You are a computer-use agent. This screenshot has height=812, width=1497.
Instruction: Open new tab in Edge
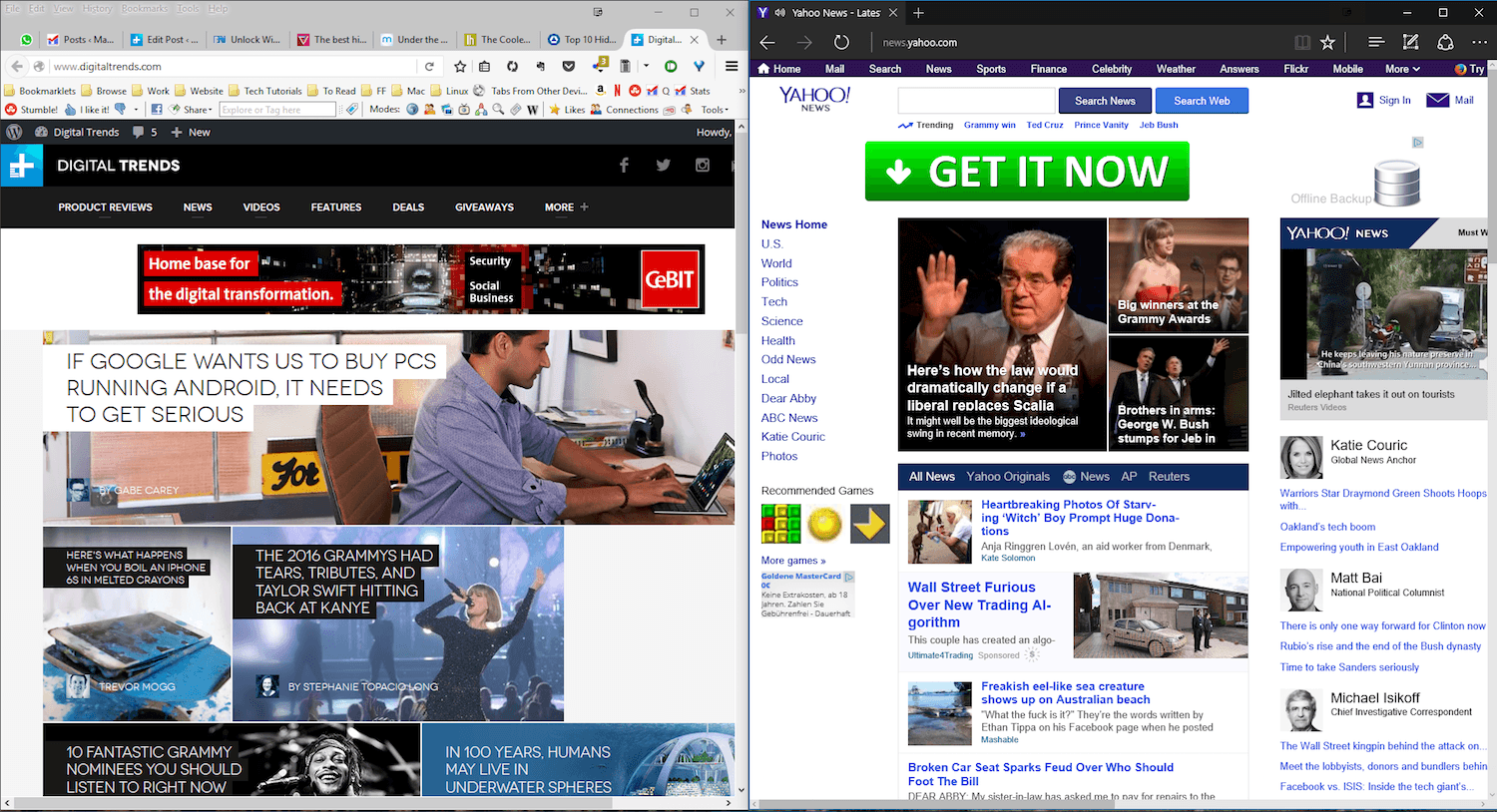click(x=918, y=13)
